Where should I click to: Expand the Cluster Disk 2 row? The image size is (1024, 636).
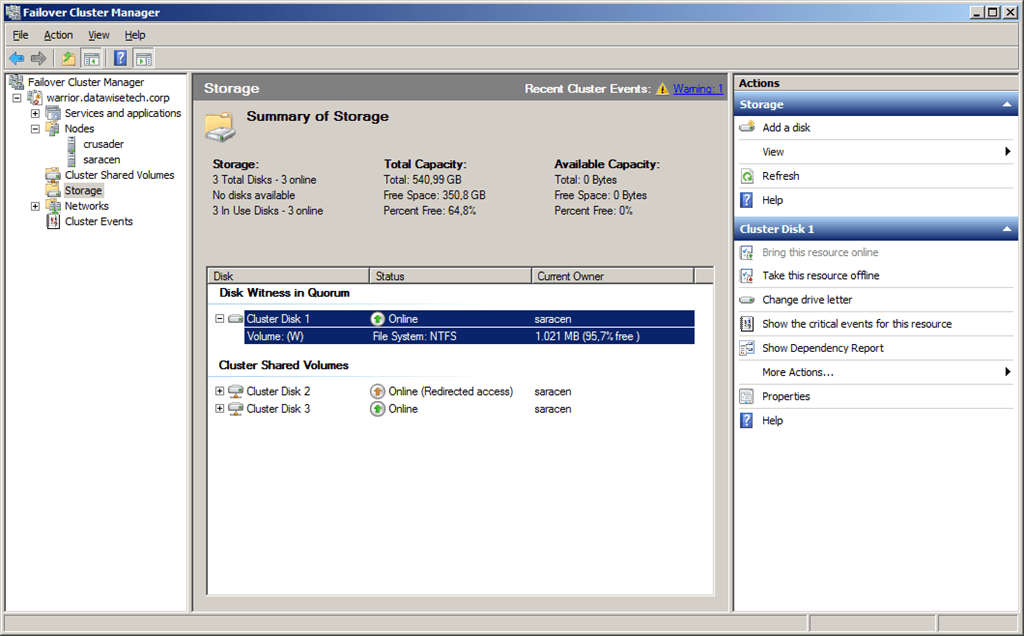coord(220,392)
